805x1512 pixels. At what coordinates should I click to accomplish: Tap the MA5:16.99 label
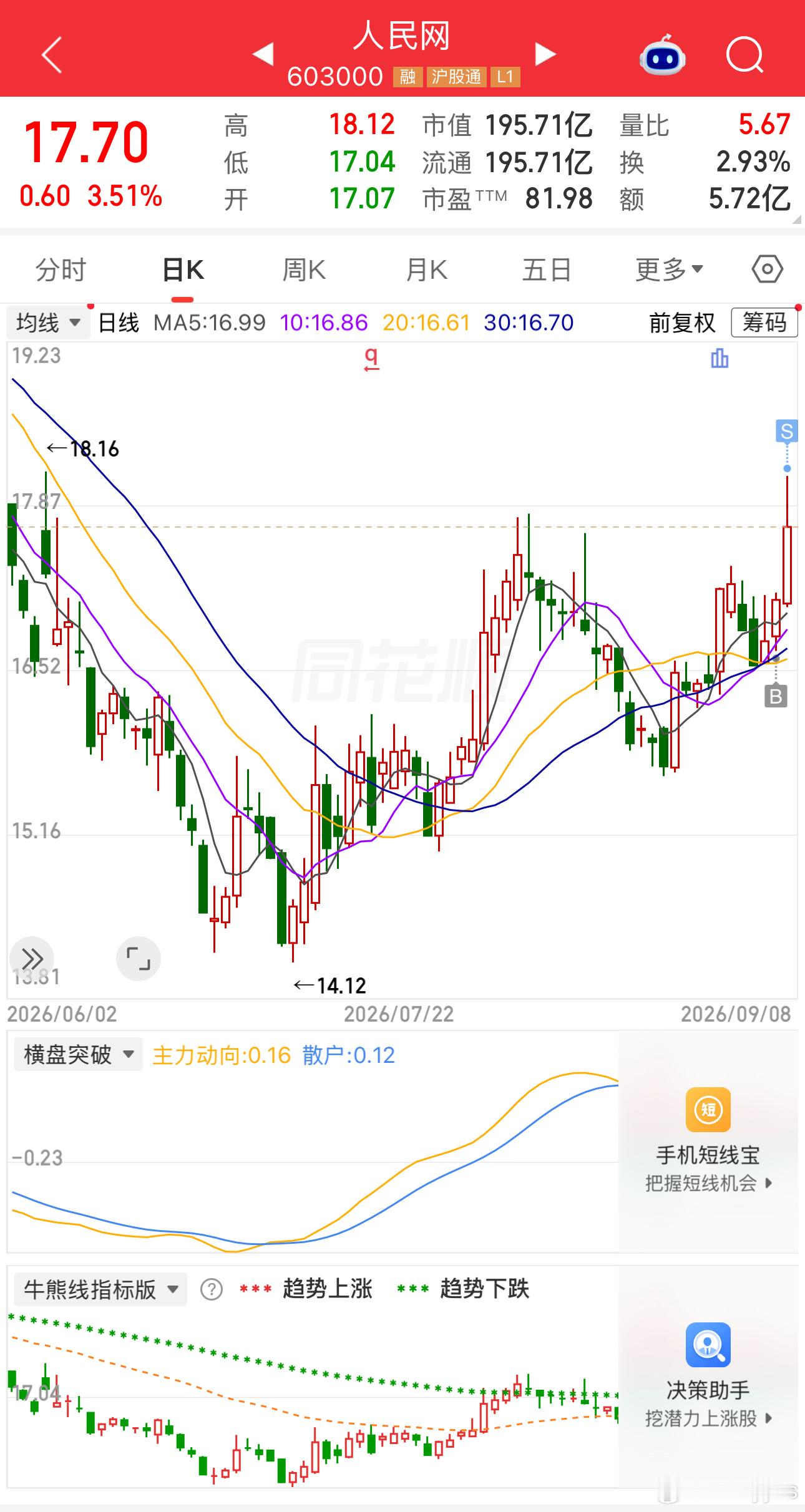210,322
